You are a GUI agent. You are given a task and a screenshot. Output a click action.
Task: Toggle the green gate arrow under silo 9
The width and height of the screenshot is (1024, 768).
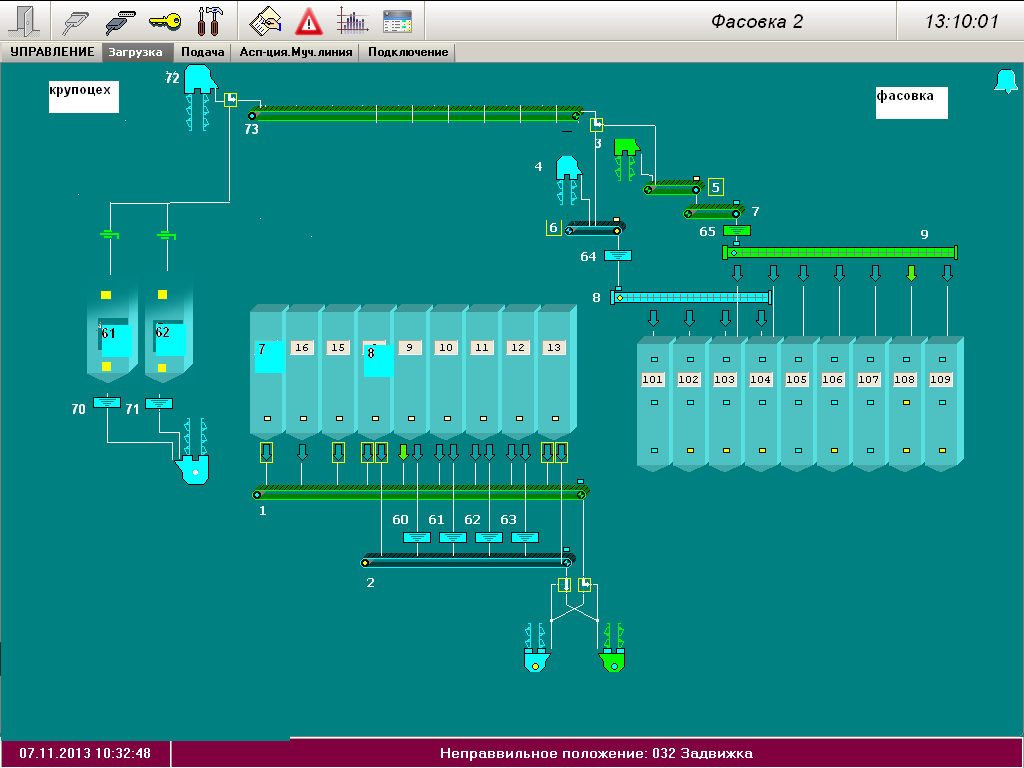point(403,452)
